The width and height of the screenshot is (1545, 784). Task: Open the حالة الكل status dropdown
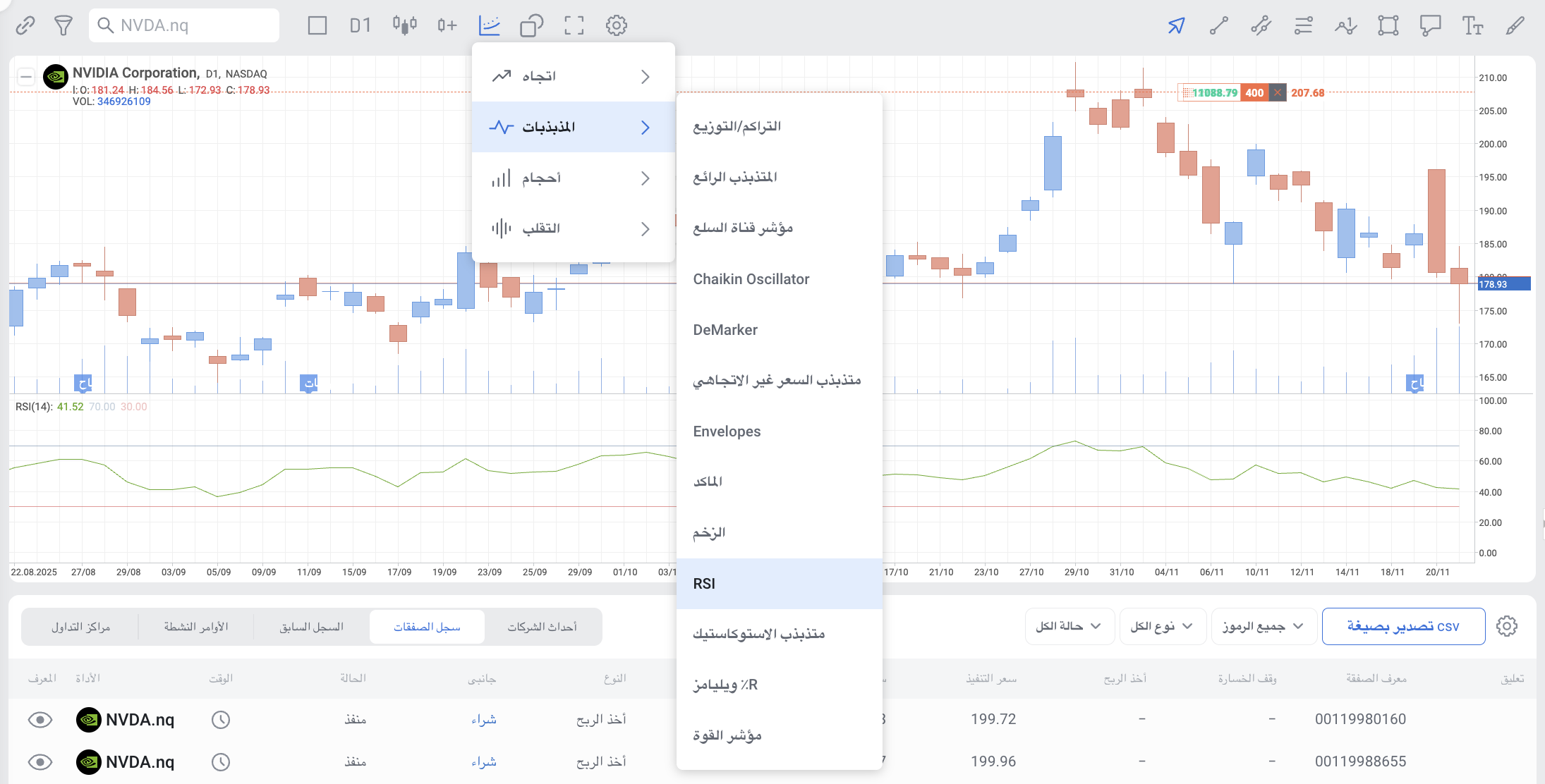point(1069,626)
